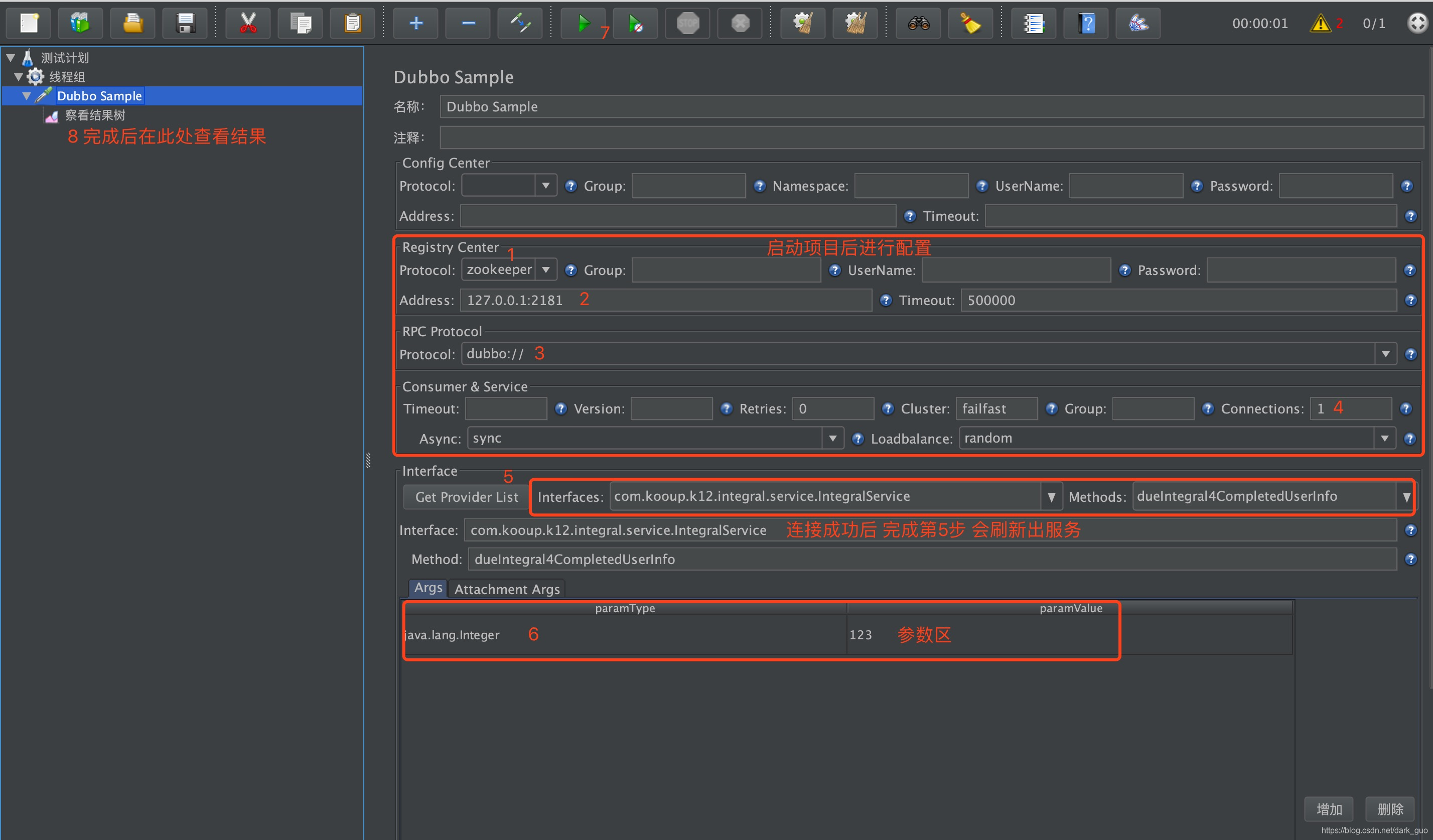Click the 删除 button to remove a parameter
Image resolution: width=1433 pixels, height=840 pixels.
pyautogui.click(x=1390, y=809)
